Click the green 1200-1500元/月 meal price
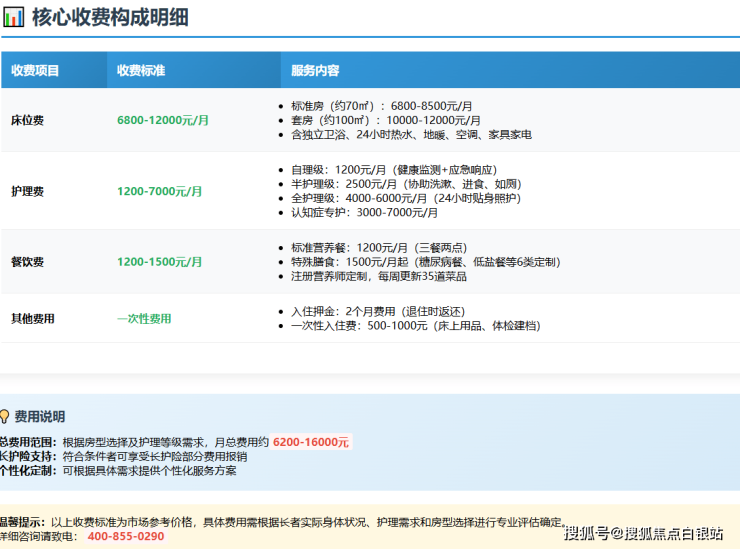The image size is (740, 549). point(160,262)
